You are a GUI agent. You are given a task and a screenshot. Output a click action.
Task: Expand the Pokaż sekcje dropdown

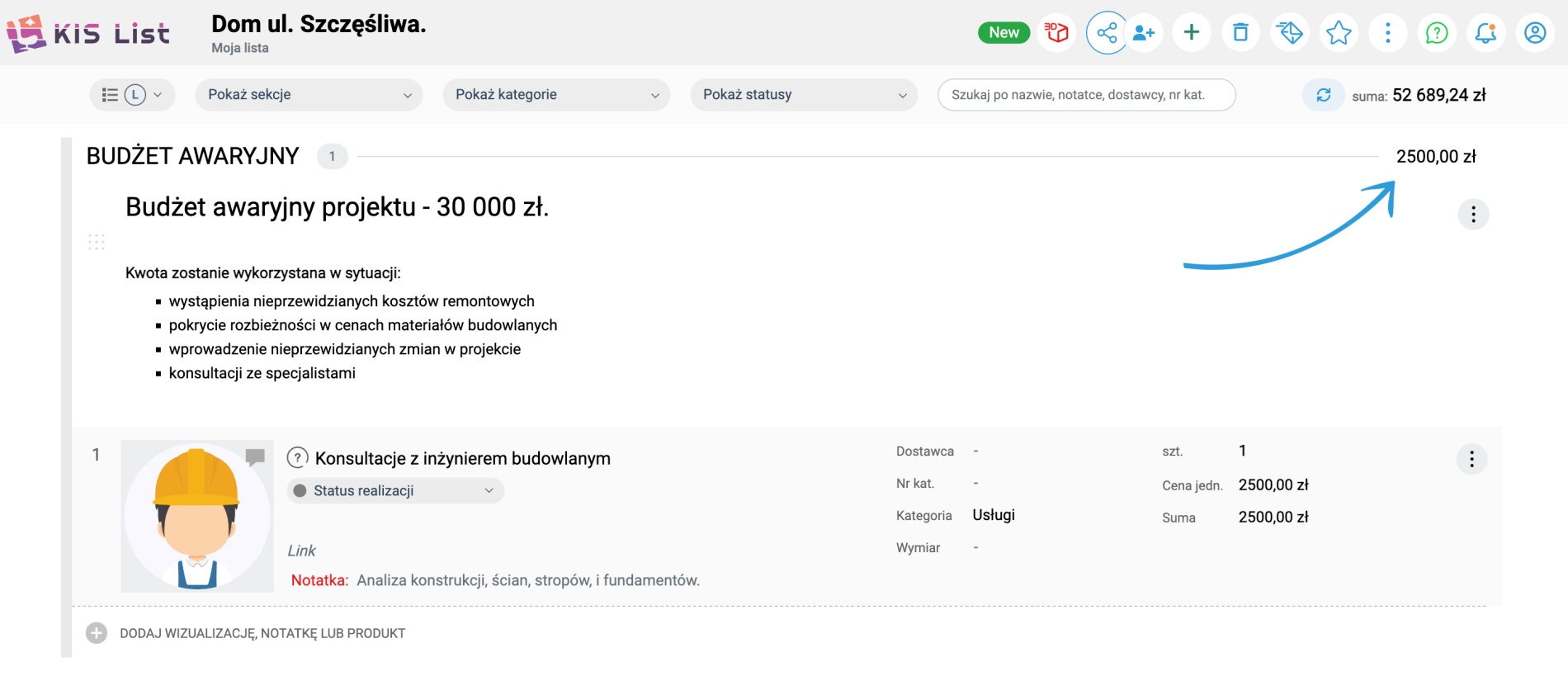(x=309, y=95)
